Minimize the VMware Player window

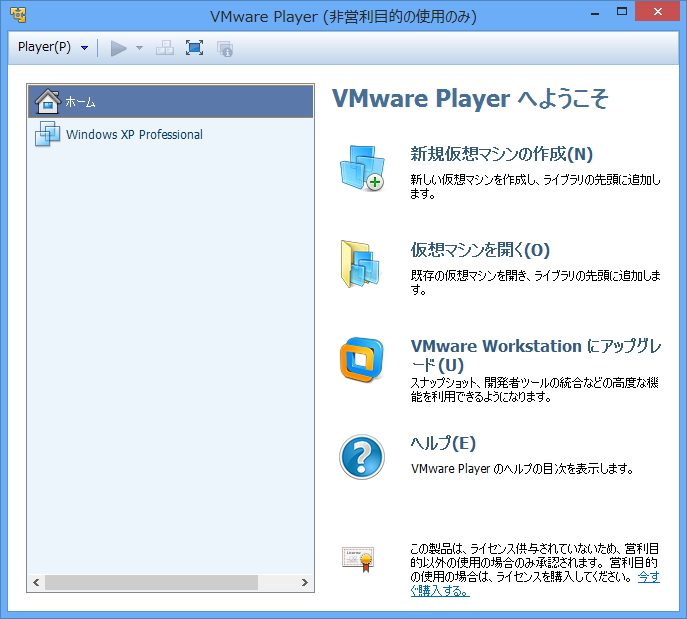tap(595, 13)
